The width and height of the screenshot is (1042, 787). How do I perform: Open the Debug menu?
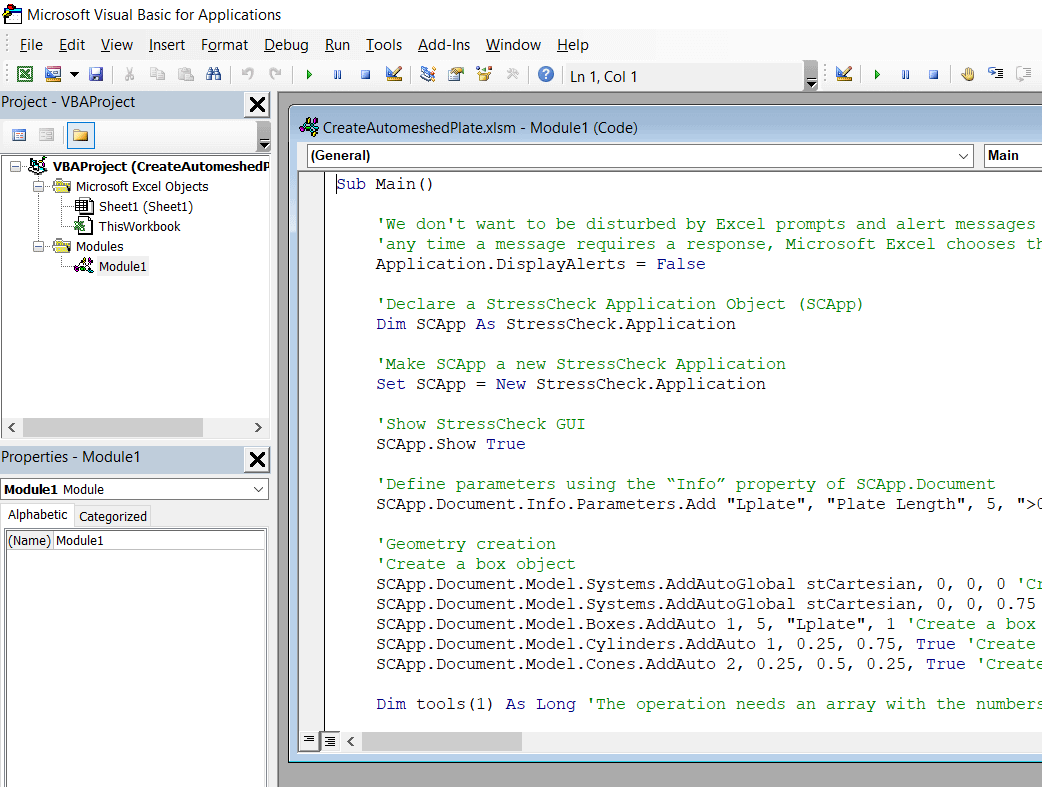(x=285, y=45)
